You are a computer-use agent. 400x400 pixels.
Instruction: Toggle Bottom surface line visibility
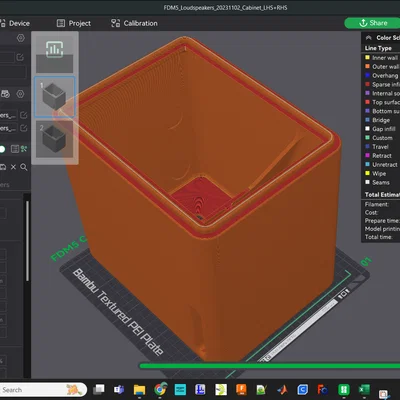pos(382,111)
